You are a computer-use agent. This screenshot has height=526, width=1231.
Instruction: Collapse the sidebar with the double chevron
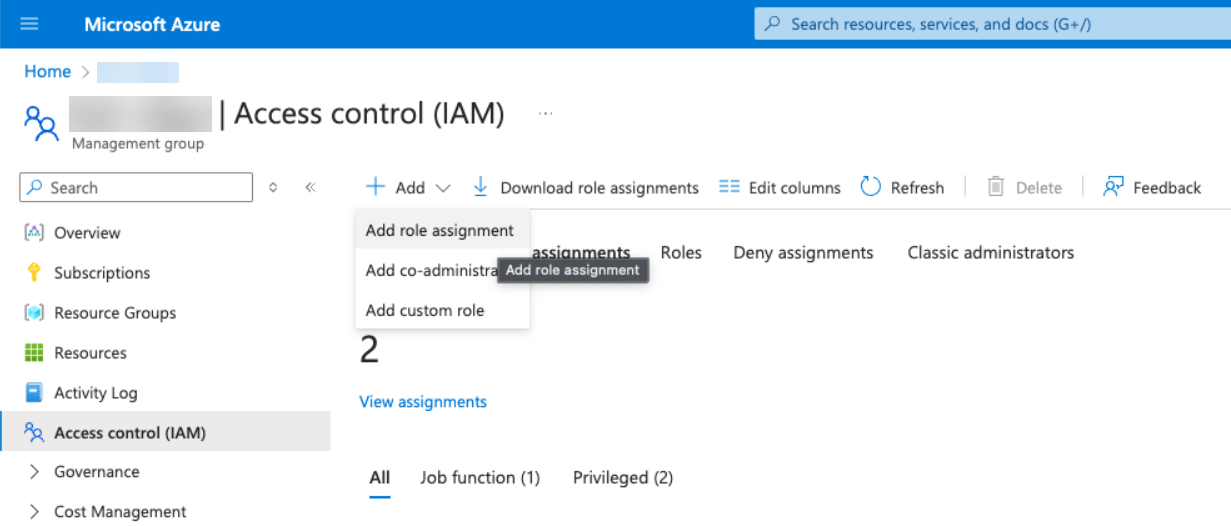pos(310,187)
